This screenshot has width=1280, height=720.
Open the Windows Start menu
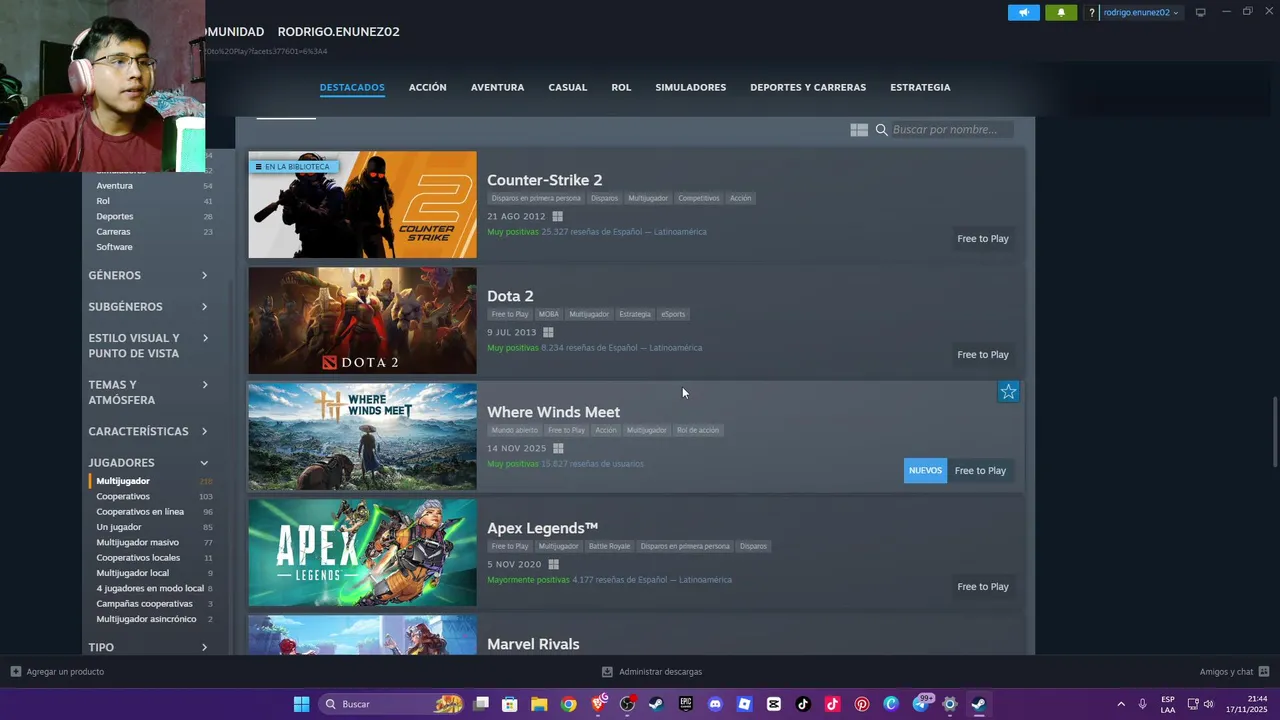point(301,704)
